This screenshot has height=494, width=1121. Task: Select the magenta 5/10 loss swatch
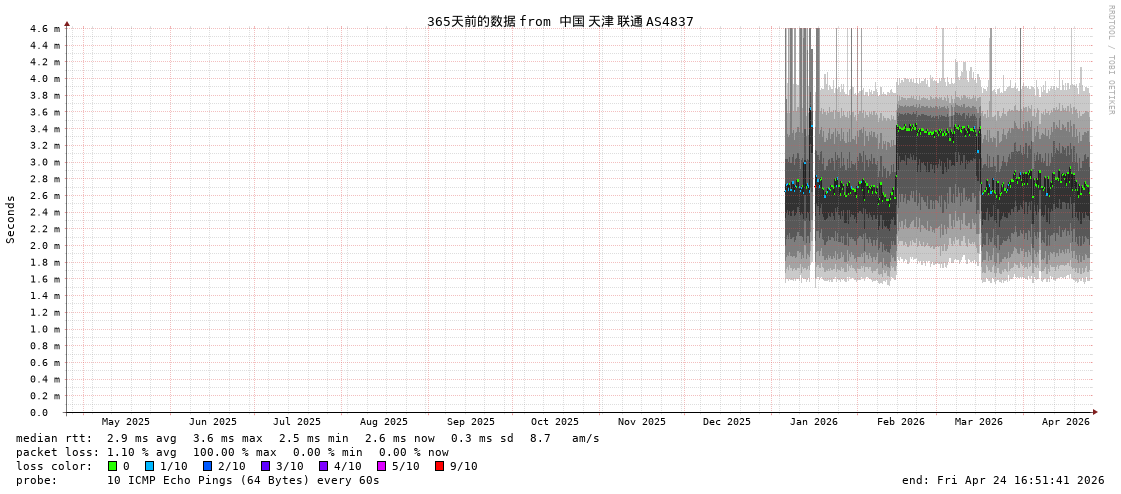click(381, 466)
